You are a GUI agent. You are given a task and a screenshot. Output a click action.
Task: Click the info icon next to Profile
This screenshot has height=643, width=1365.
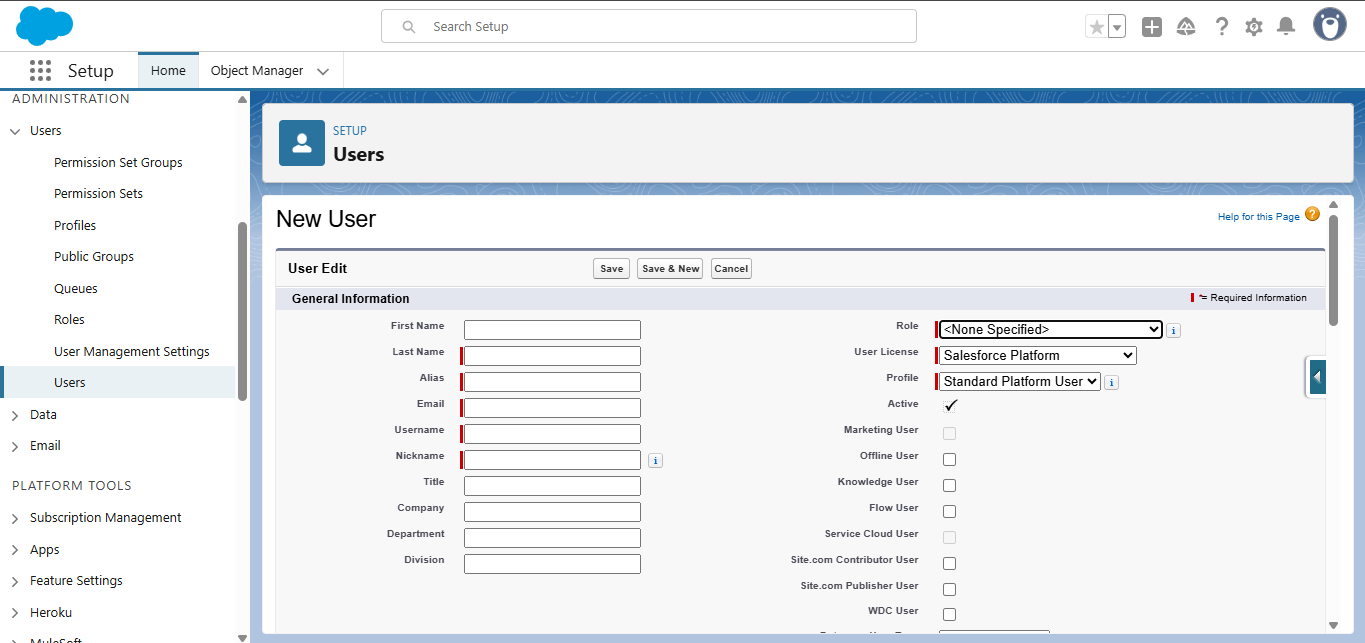(1112, 382)
